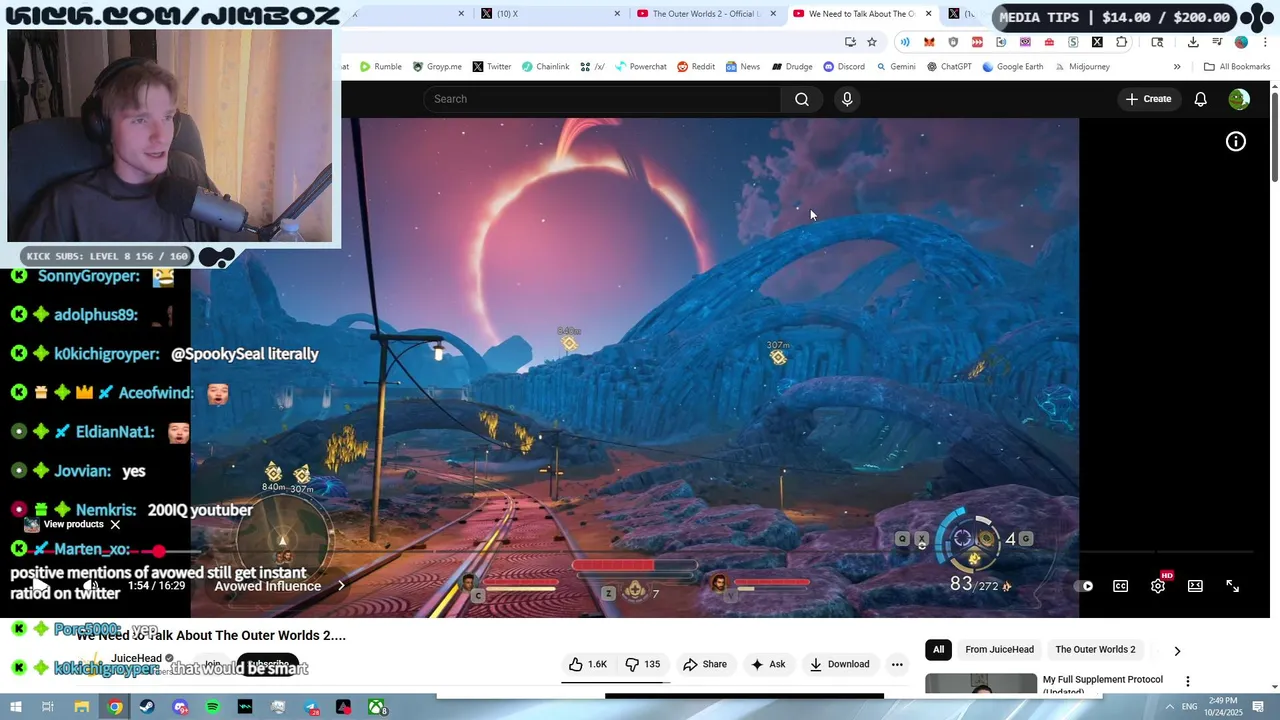This screenshot has height=720, width=1280.
Task: Open the Discord bookmark
Action: pos(843,67)
